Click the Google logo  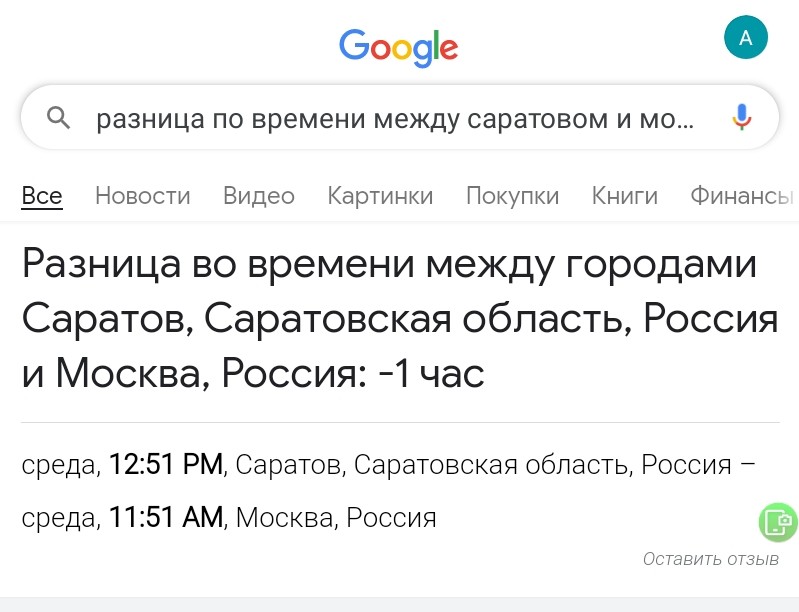(x=398, y=46)
